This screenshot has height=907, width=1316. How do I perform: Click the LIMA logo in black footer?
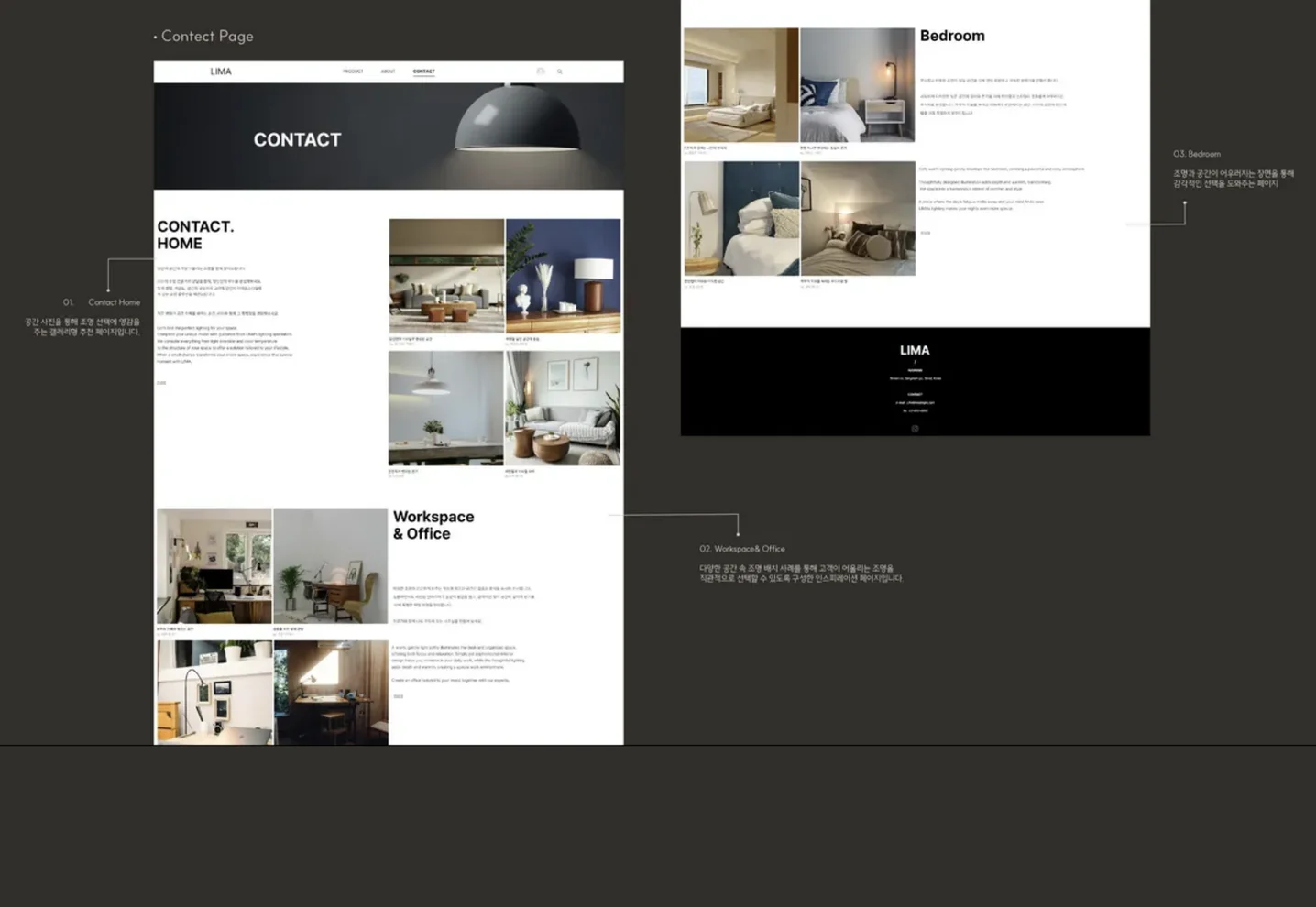click(x=915, y=350)
